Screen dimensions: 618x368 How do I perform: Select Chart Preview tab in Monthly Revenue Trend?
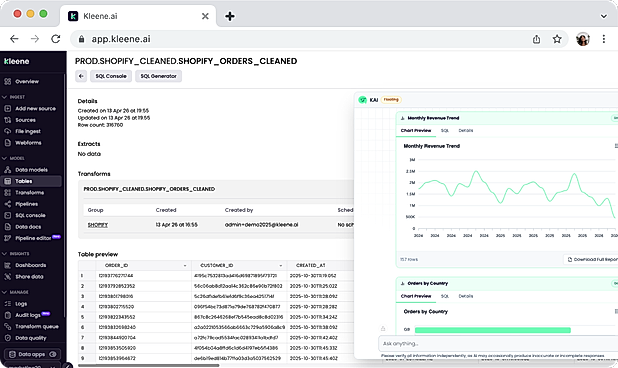[x=416, y=130]
